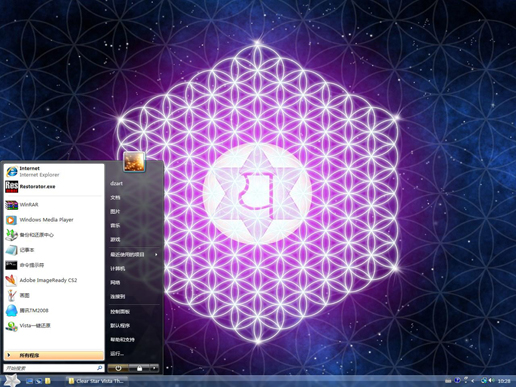Click the yellow folder quick launch icon
This screenshot has width=516, height=387.
(x=48, y=381)
